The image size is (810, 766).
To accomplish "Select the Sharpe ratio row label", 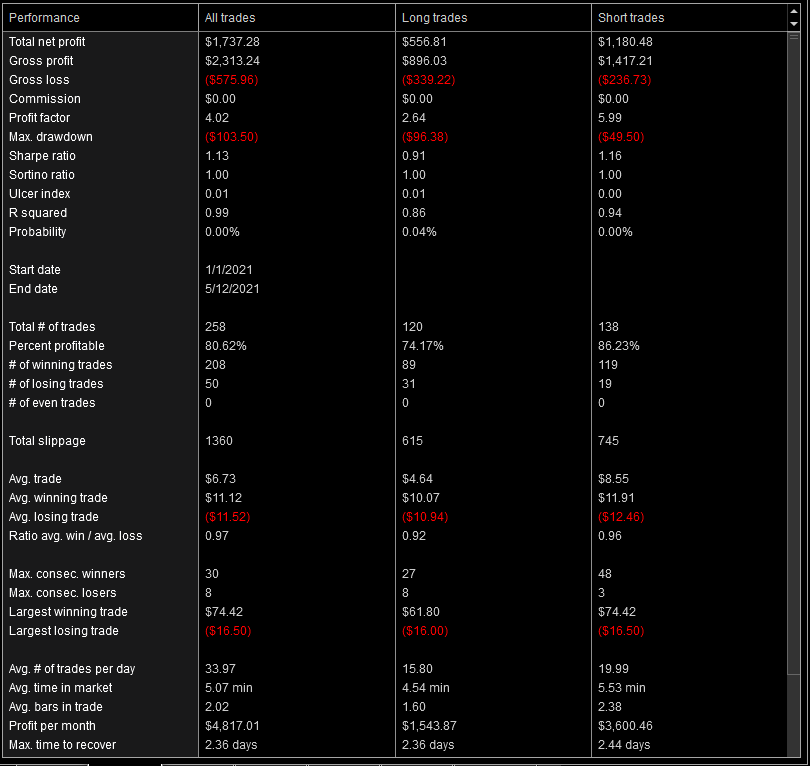I will coord(42,156).
